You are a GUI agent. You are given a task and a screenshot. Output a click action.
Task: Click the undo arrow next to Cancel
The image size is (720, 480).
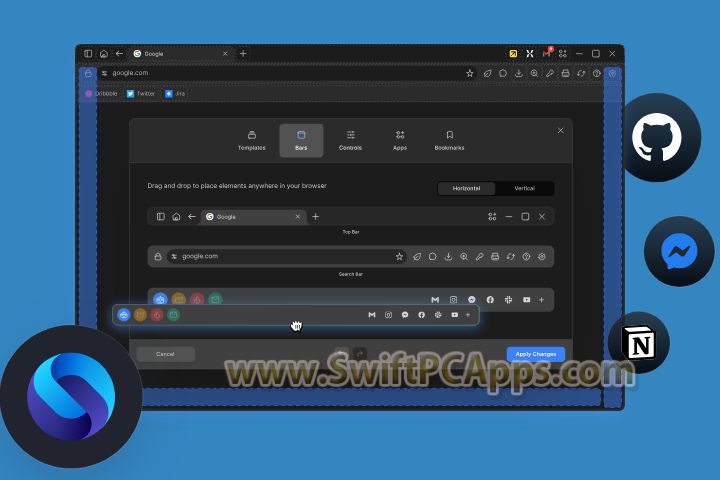341,354
